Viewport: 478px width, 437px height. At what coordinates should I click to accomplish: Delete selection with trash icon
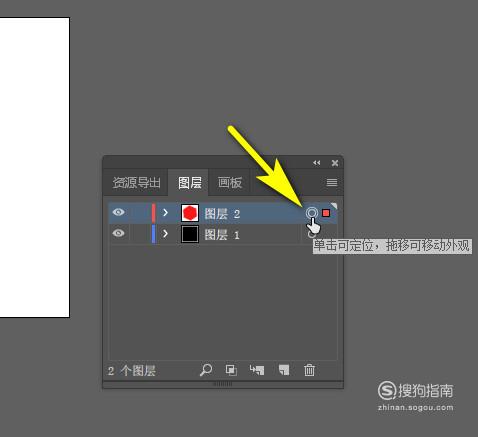tap(309, 370)
